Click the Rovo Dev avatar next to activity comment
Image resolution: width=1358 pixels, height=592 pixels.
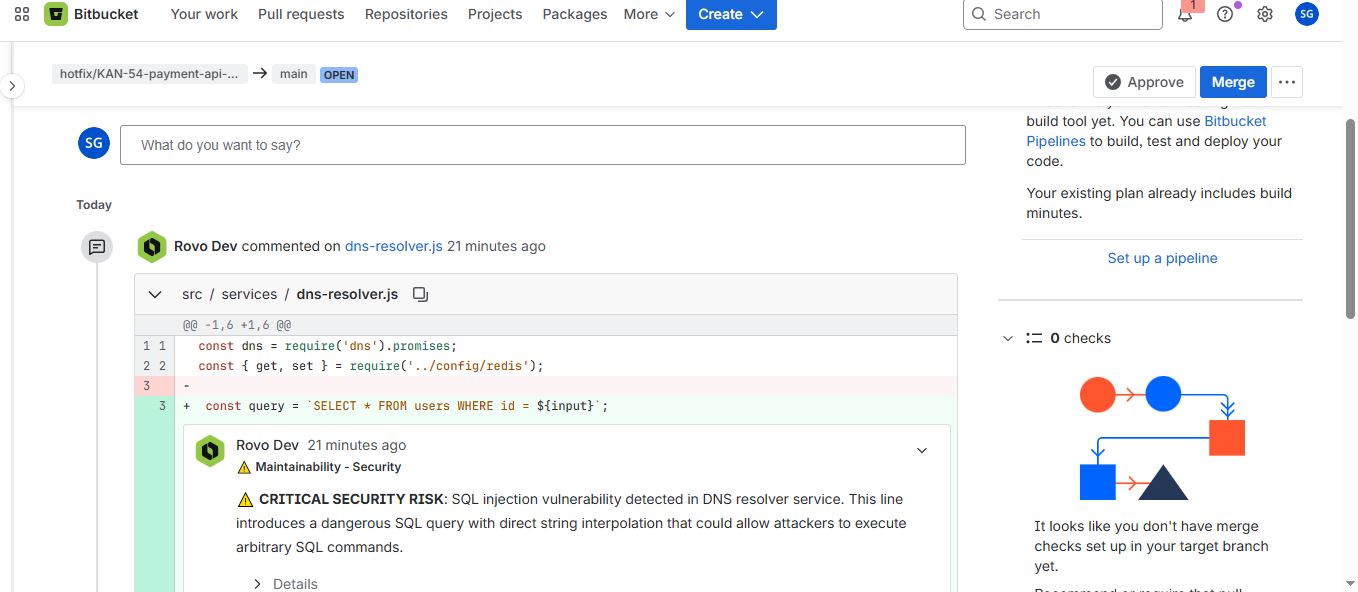point(152,246)
